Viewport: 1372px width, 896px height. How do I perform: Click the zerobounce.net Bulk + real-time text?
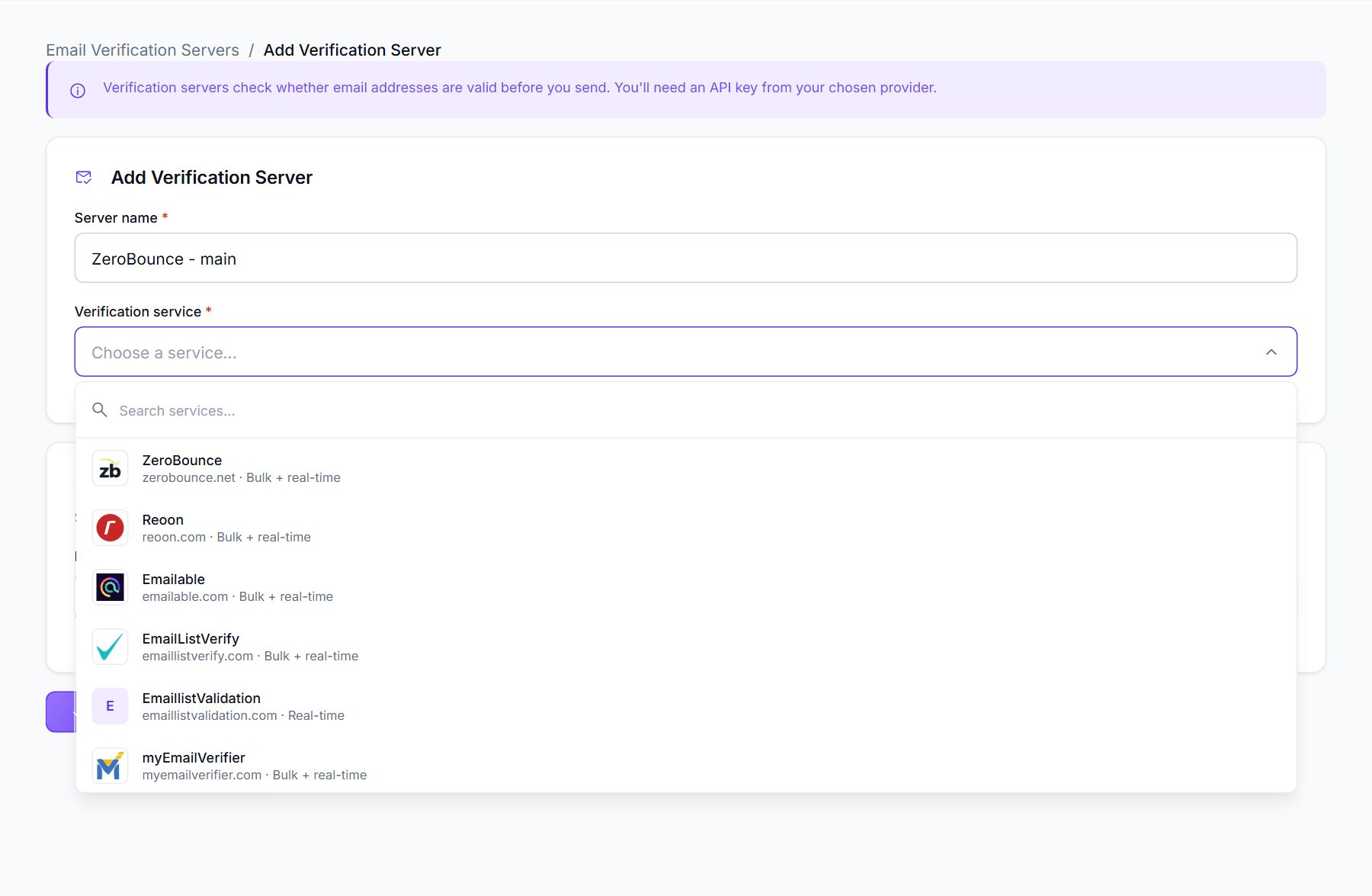[x=242, y=478]
